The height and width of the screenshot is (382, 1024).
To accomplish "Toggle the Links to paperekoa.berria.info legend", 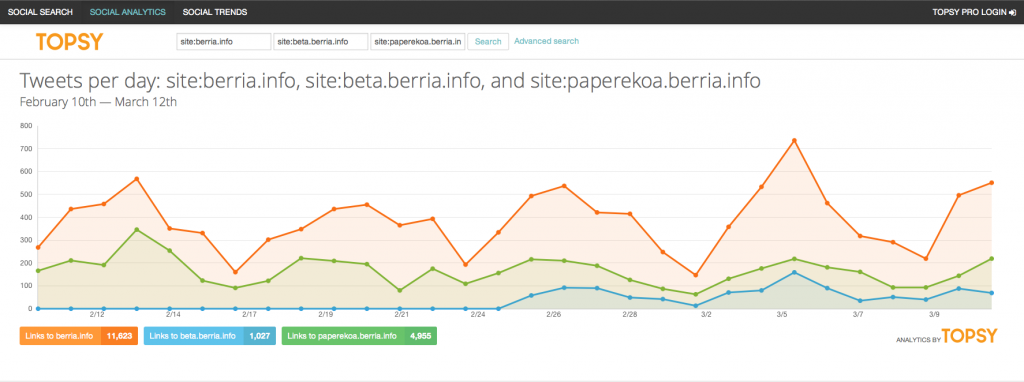I will [359, 336].
